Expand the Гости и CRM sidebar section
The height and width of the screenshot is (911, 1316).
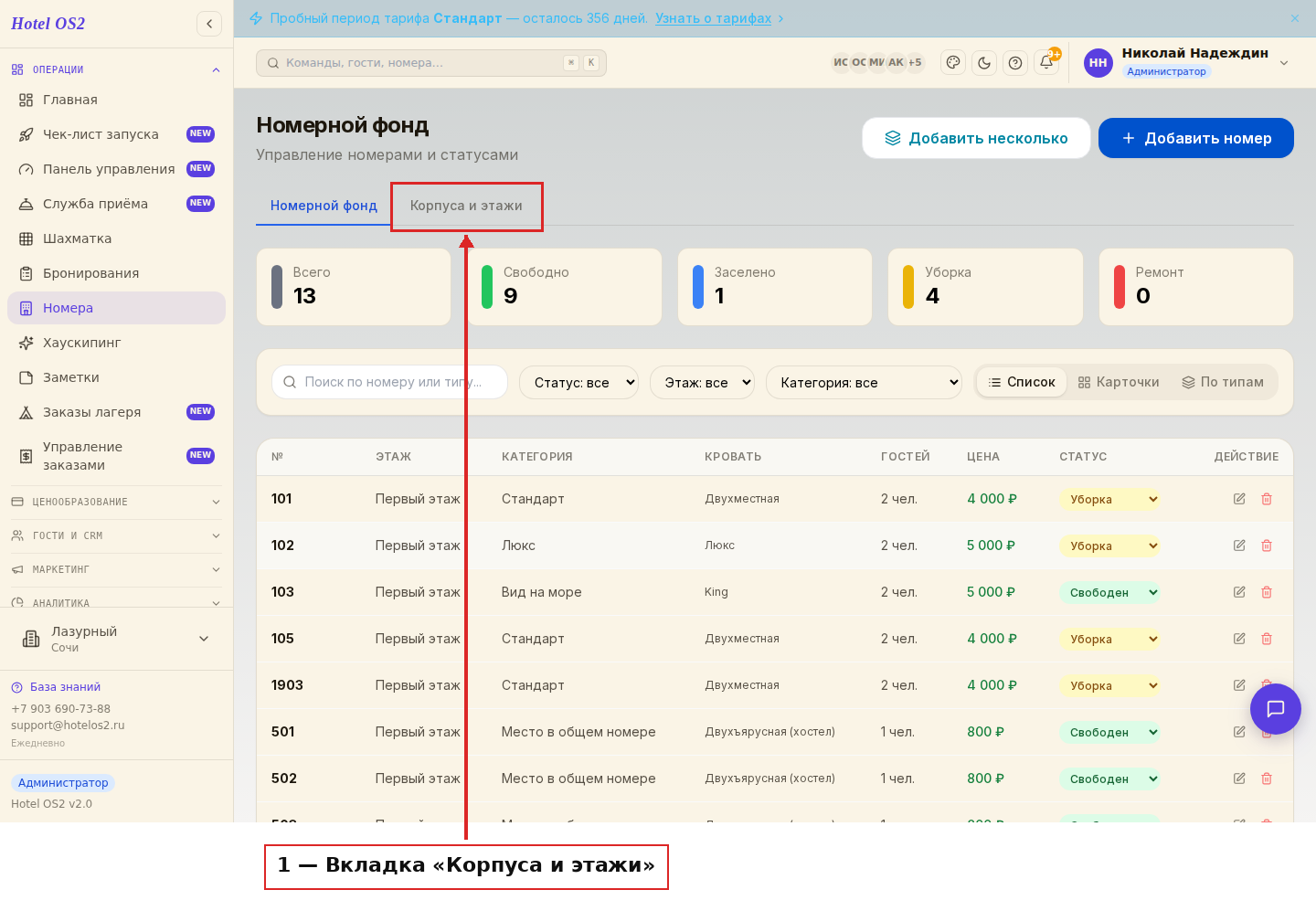click(x=116, y=535)
